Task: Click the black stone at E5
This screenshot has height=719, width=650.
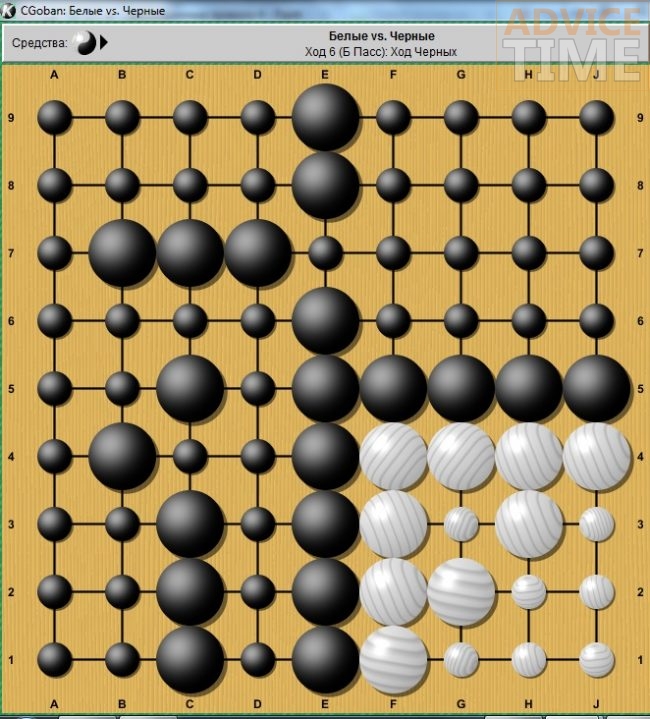Action: [325, 389]
